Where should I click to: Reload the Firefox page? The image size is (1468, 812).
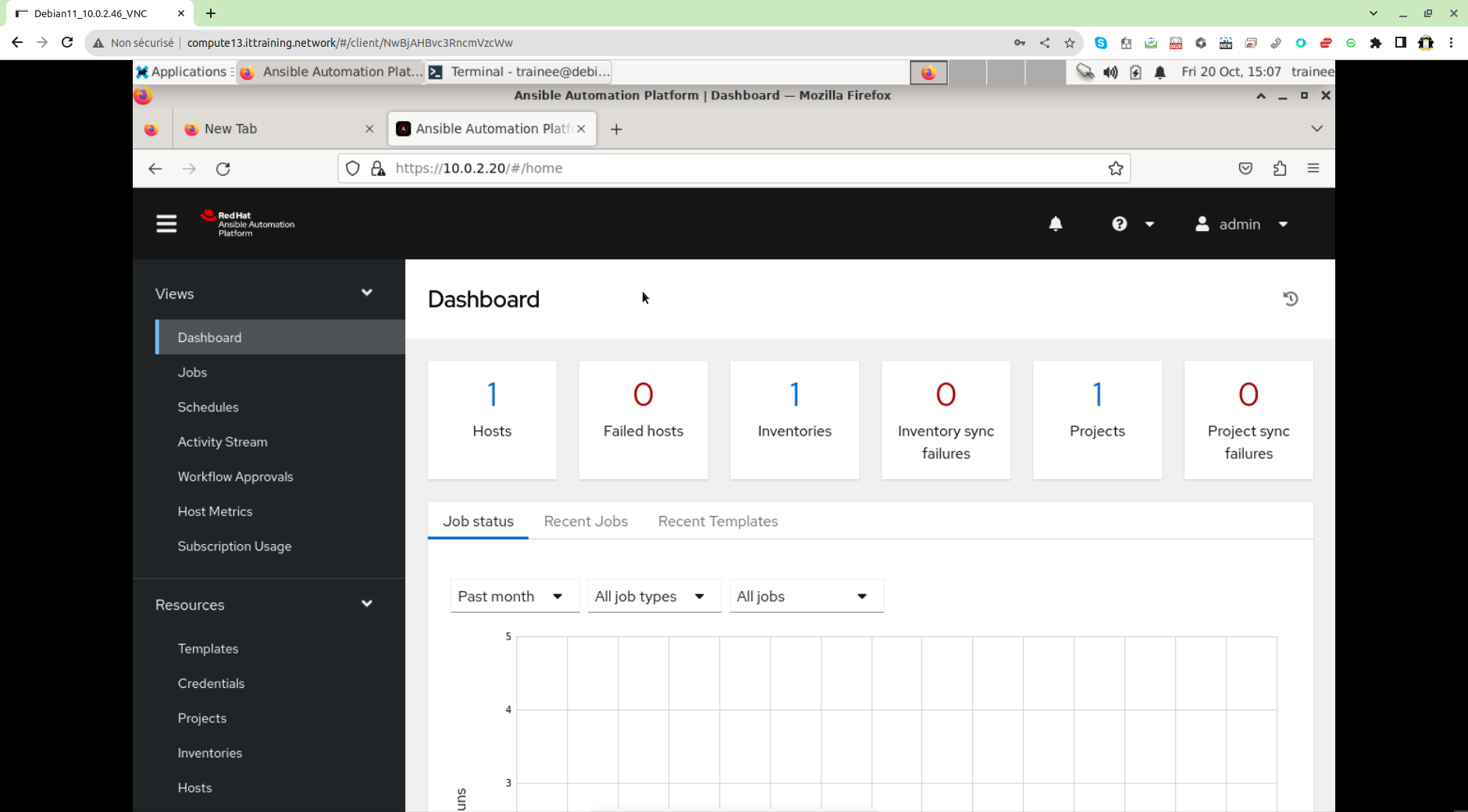(223, 169)
